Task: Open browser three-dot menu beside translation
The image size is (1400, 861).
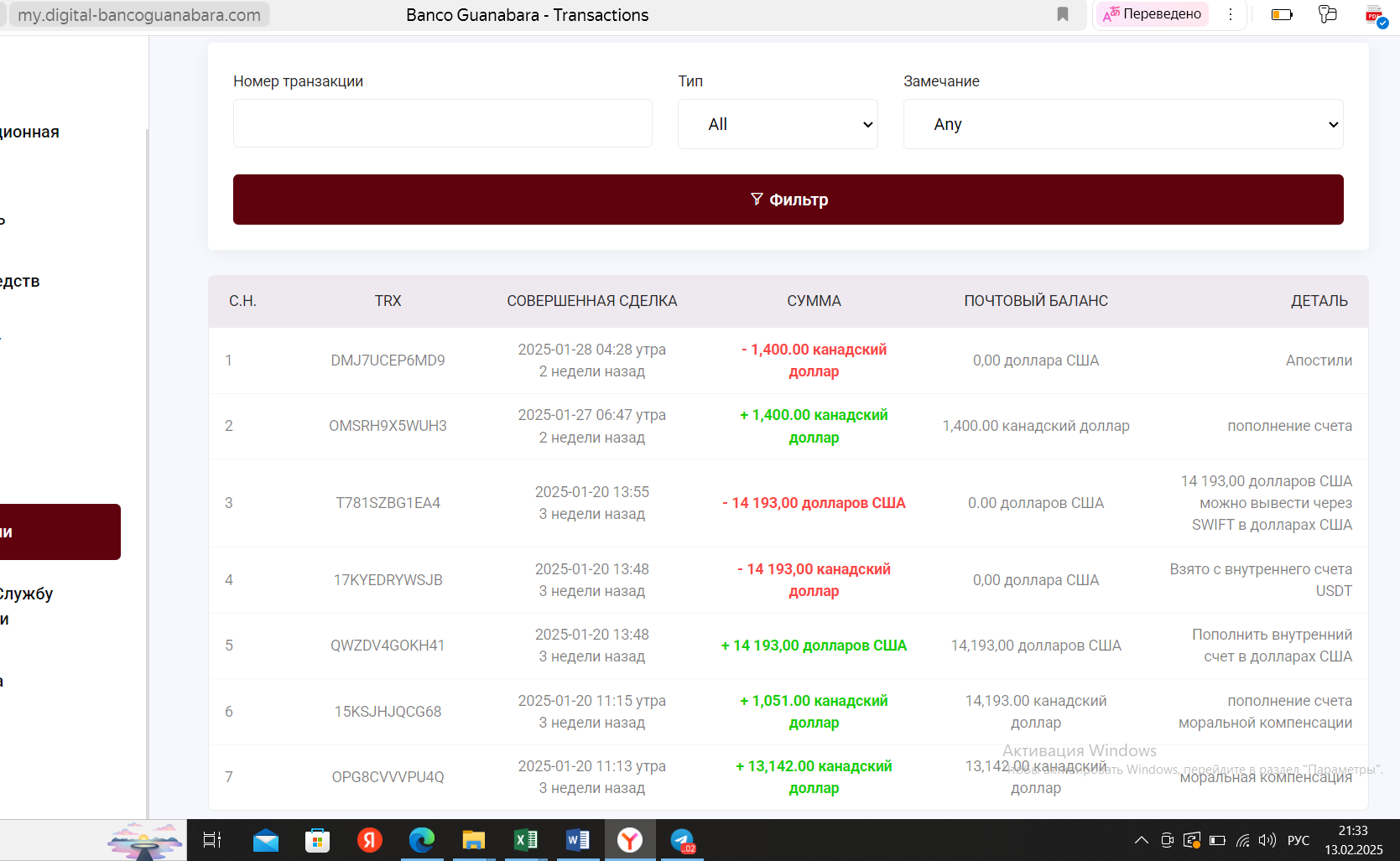Action: [1231, 14]
